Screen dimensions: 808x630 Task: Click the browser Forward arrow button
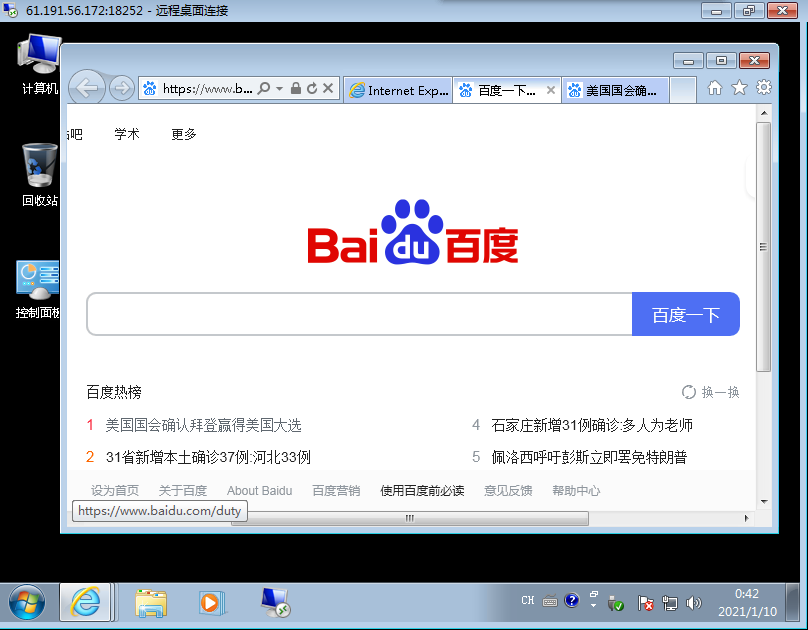point(122,89)
